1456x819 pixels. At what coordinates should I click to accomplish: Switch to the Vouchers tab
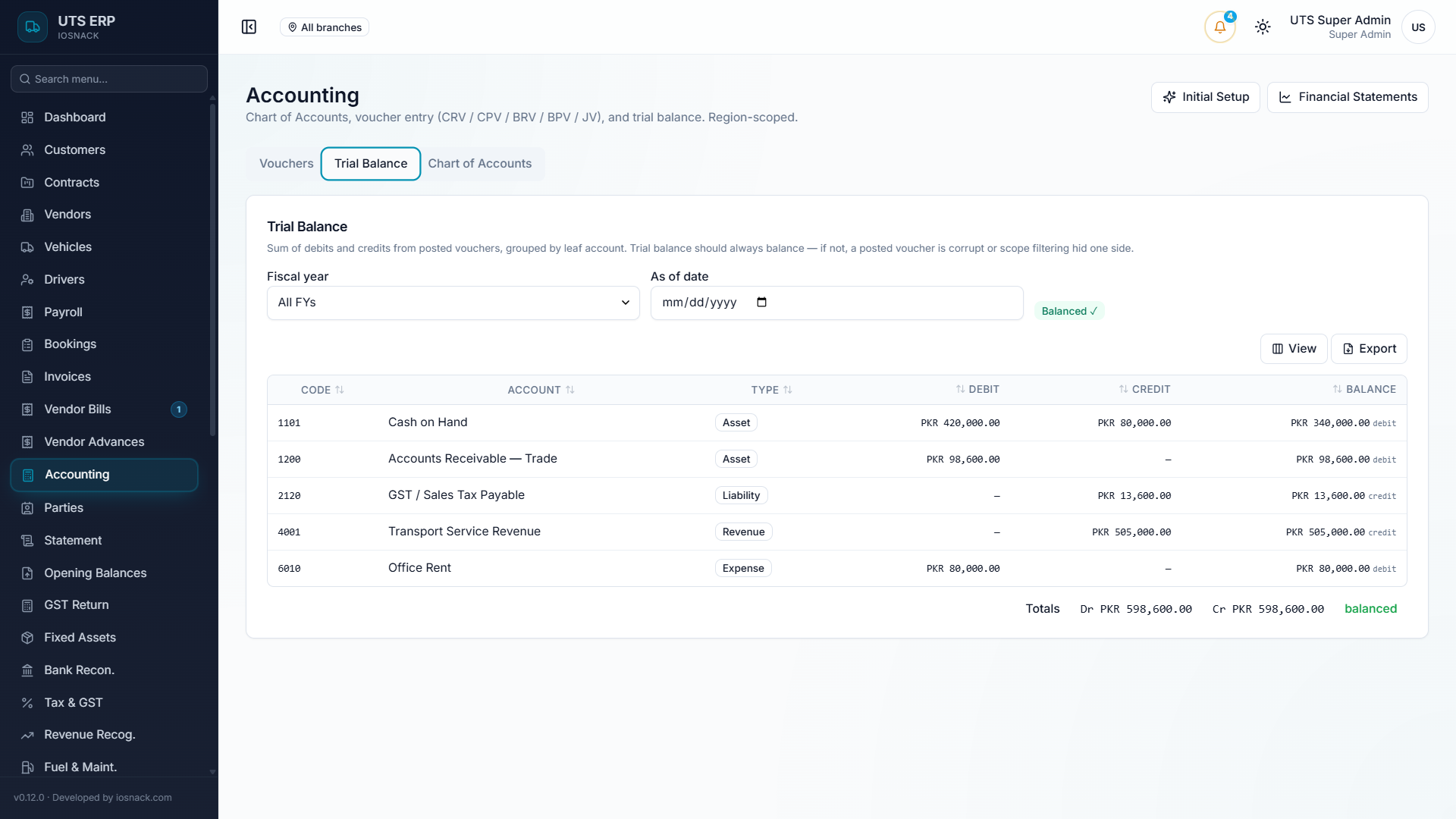pyautogui.click(x=286, y=164)
